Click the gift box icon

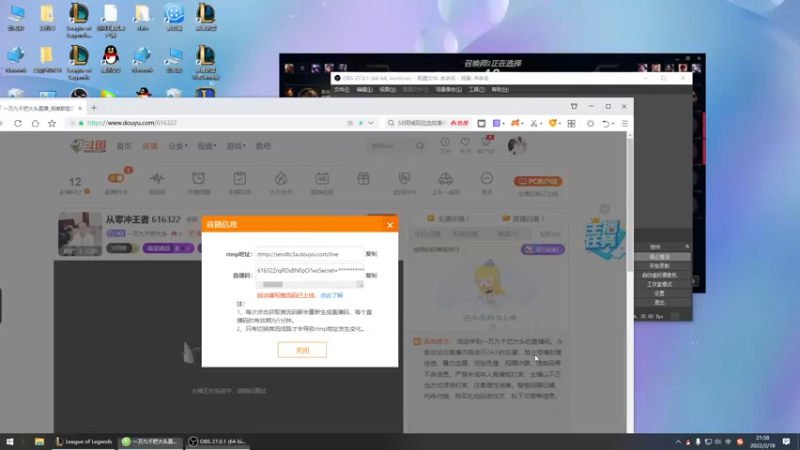[x=363, y=179]
